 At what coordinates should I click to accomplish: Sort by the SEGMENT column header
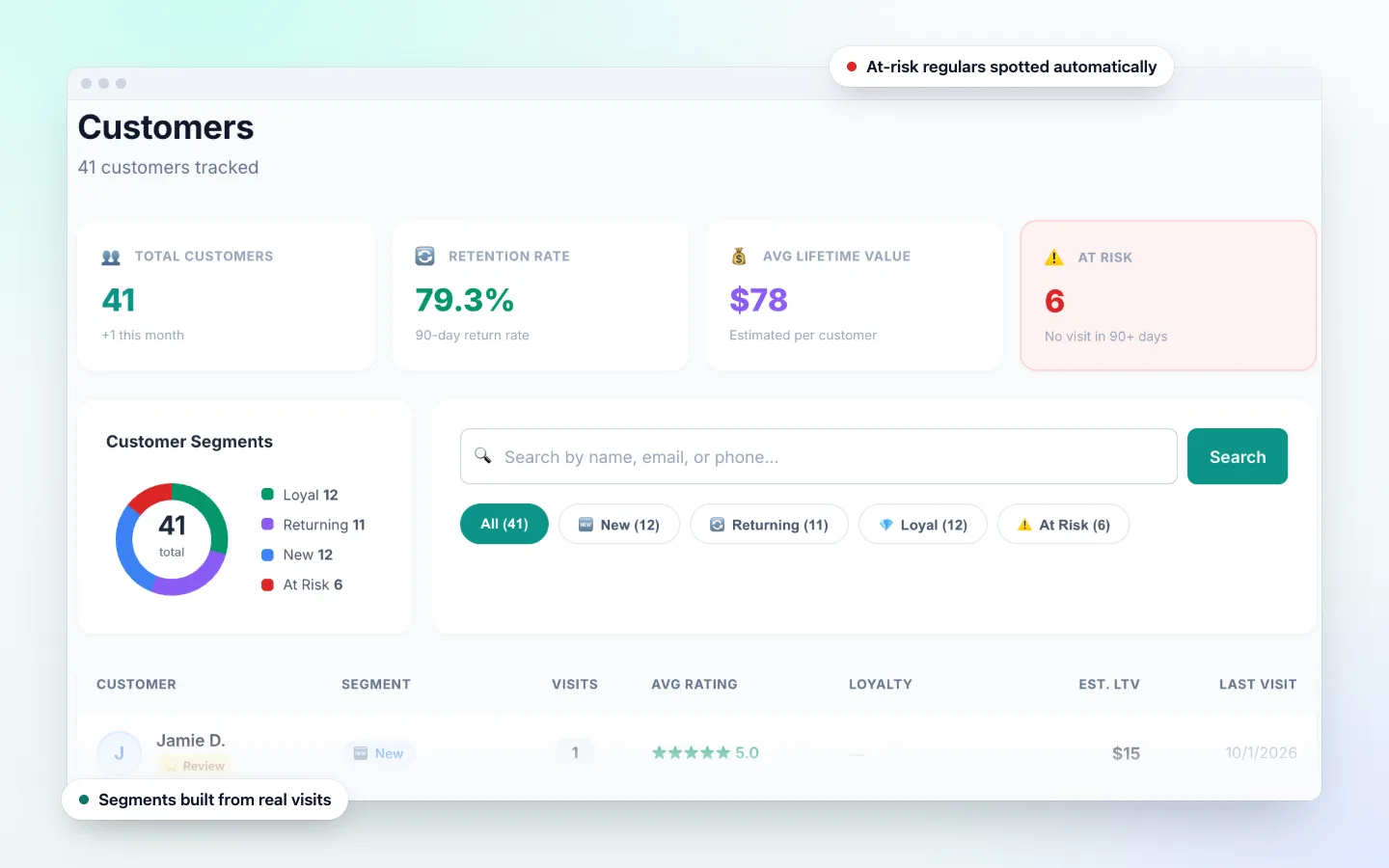coord(376,684)
